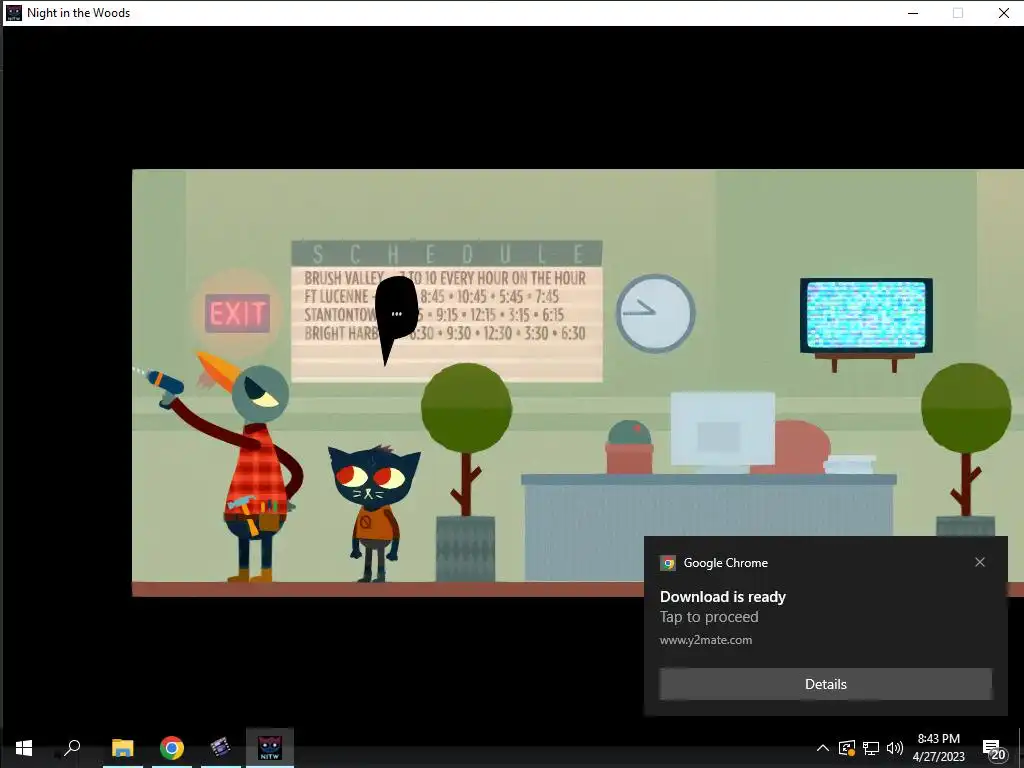Click the Details button in Chrome notification
This screenshot has height=768, width=1024.
tap(825, 684)
